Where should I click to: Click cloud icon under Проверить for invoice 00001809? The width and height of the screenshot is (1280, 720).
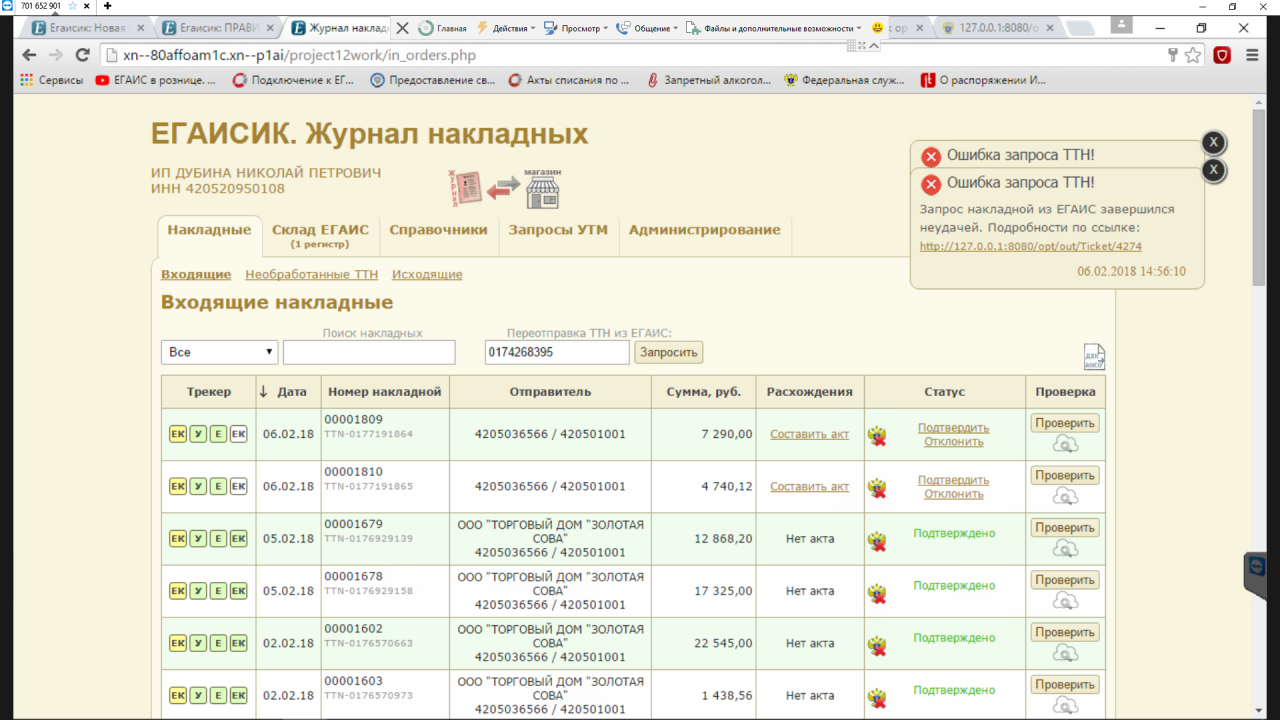(x=1065, y=444)
